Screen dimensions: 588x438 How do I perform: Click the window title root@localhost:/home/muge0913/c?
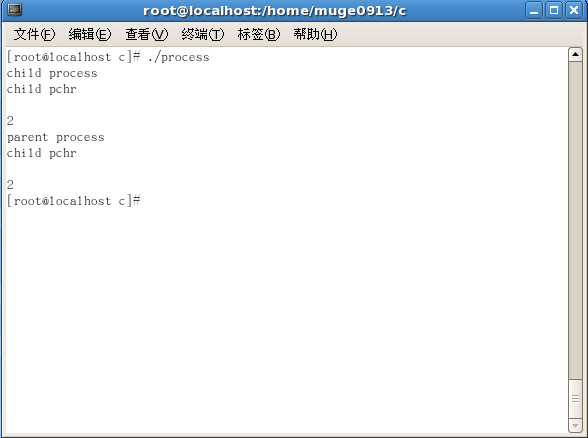pos(274,11)
